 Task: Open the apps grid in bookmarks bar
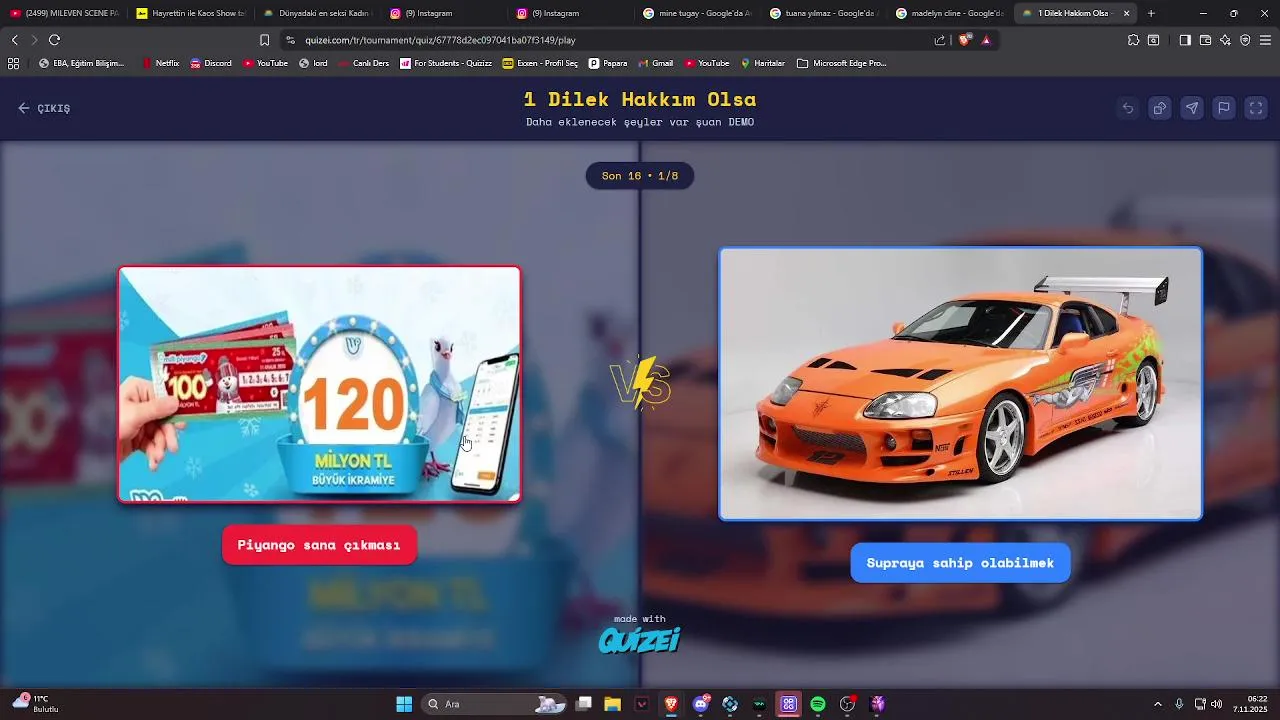click(x=13, y=63)
